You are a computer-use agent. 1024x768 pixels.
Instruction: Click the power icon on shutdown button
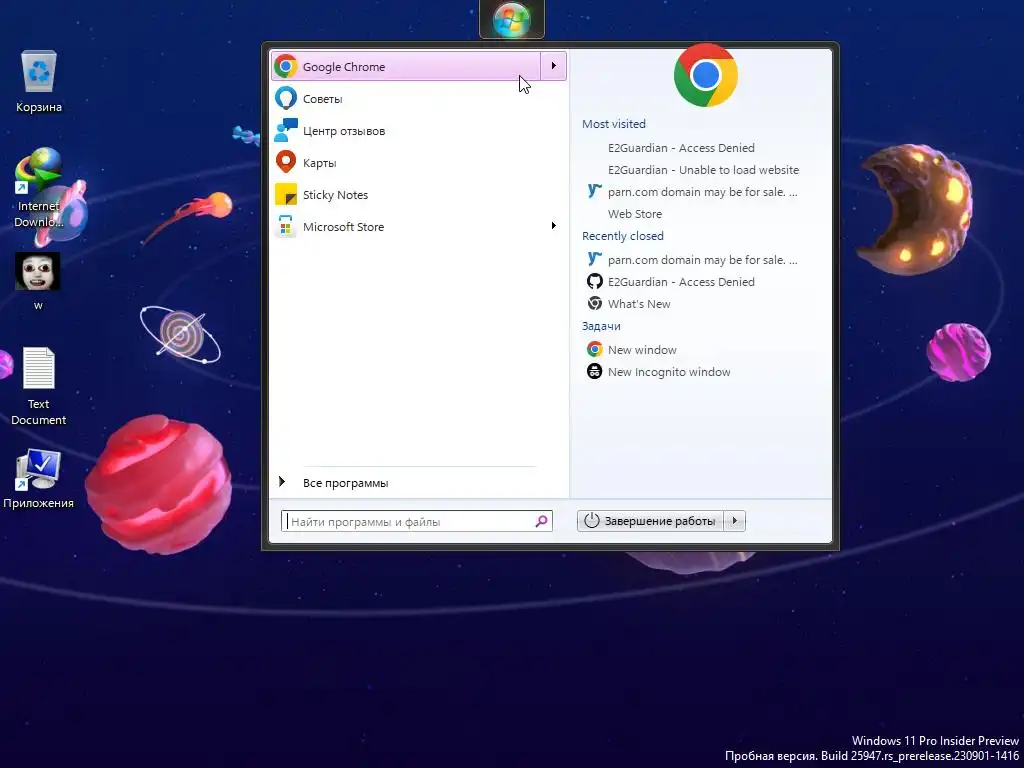tap(592, 520)
